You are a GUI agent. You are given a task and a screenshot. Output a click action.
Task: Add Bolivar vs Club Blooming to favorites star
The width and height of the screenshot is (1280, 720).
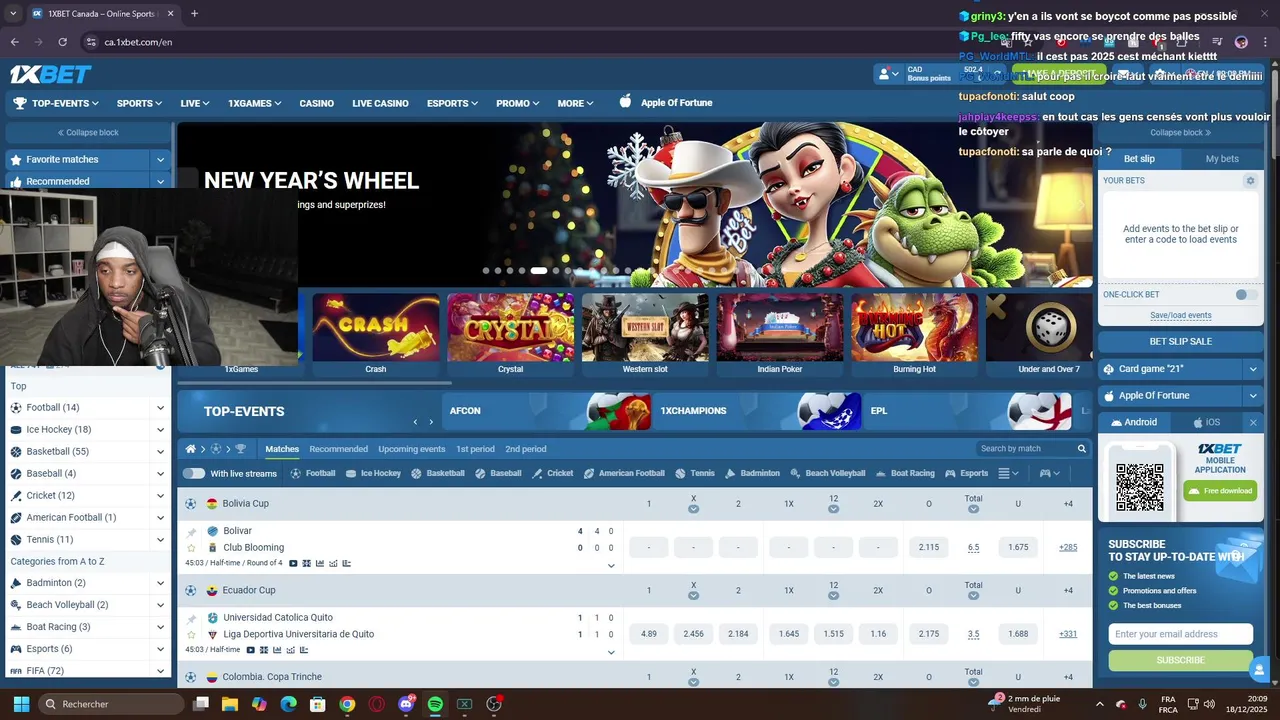coord(191,548)
